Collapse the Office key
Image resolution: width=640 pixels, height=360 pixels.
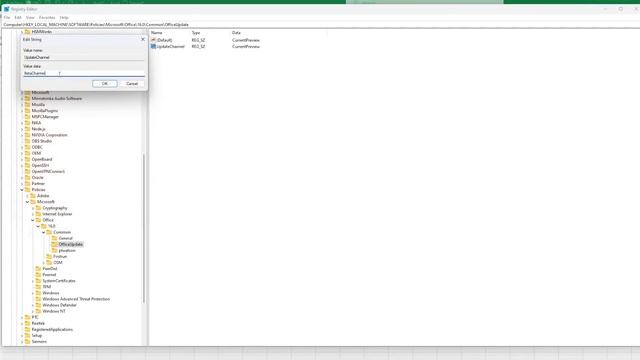pyautogui.click(x=33, y=220)
